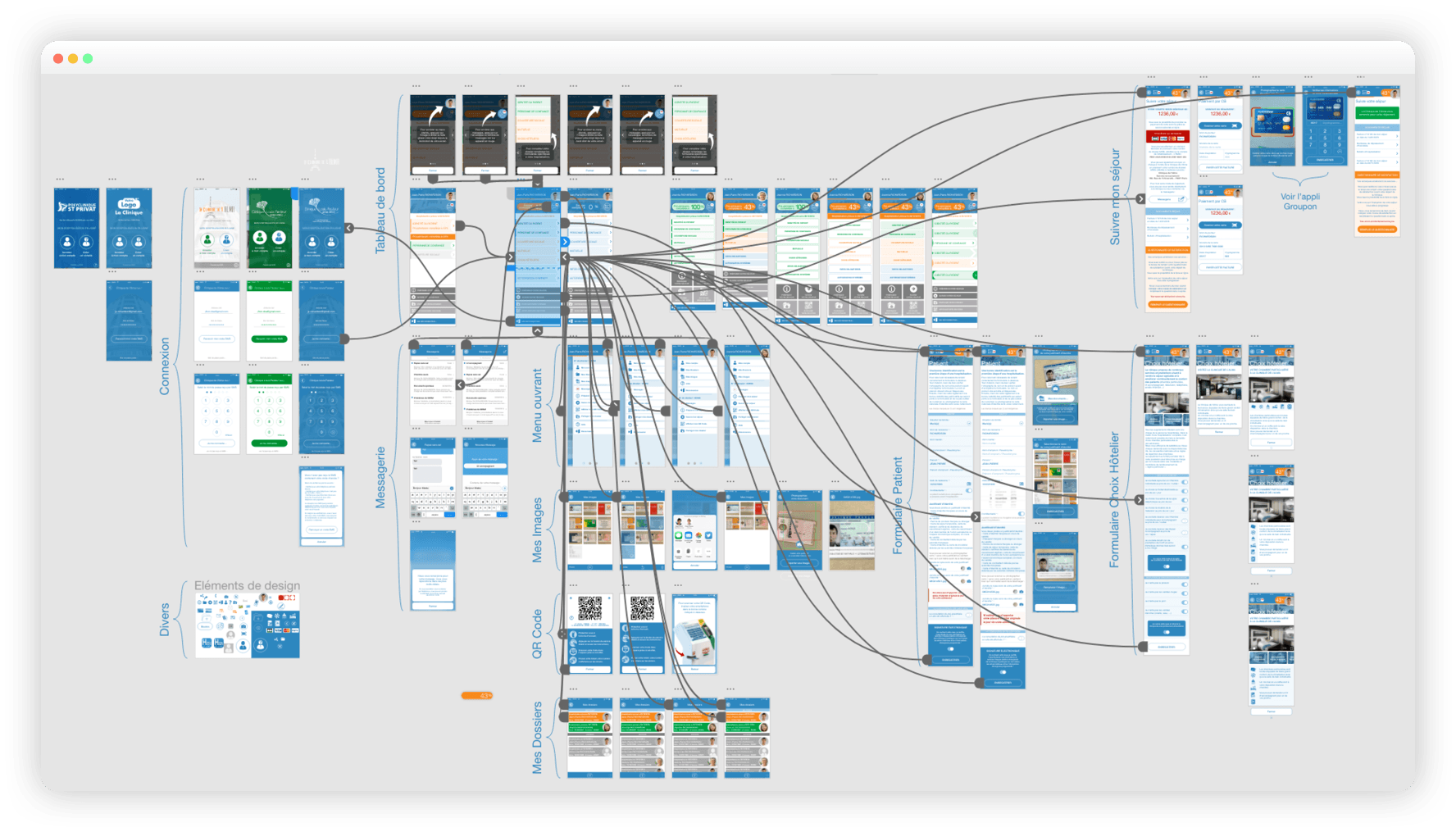Click the arrow node on the Choix Hôtelier bracket
1456x832 pixels.
pos(1140,499)
